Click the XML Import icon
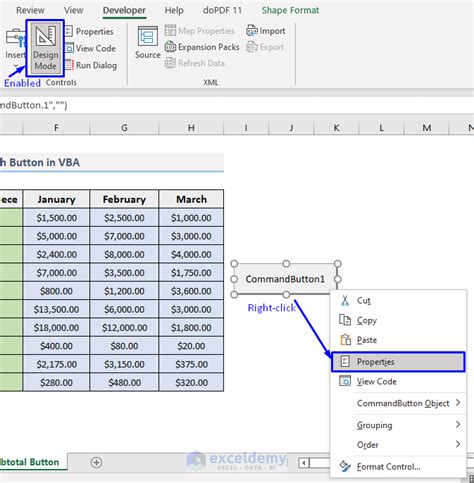 click(x=252, y=31)
